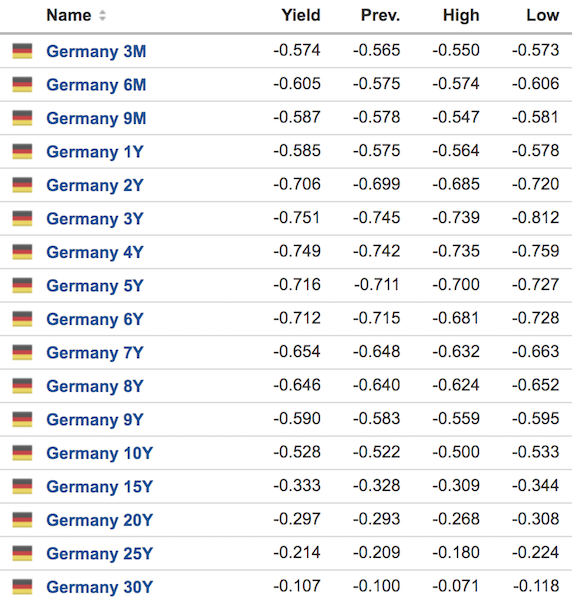The image size is (572, 600).
Task: Click the Low column header
Action: [x=543, y=15]
